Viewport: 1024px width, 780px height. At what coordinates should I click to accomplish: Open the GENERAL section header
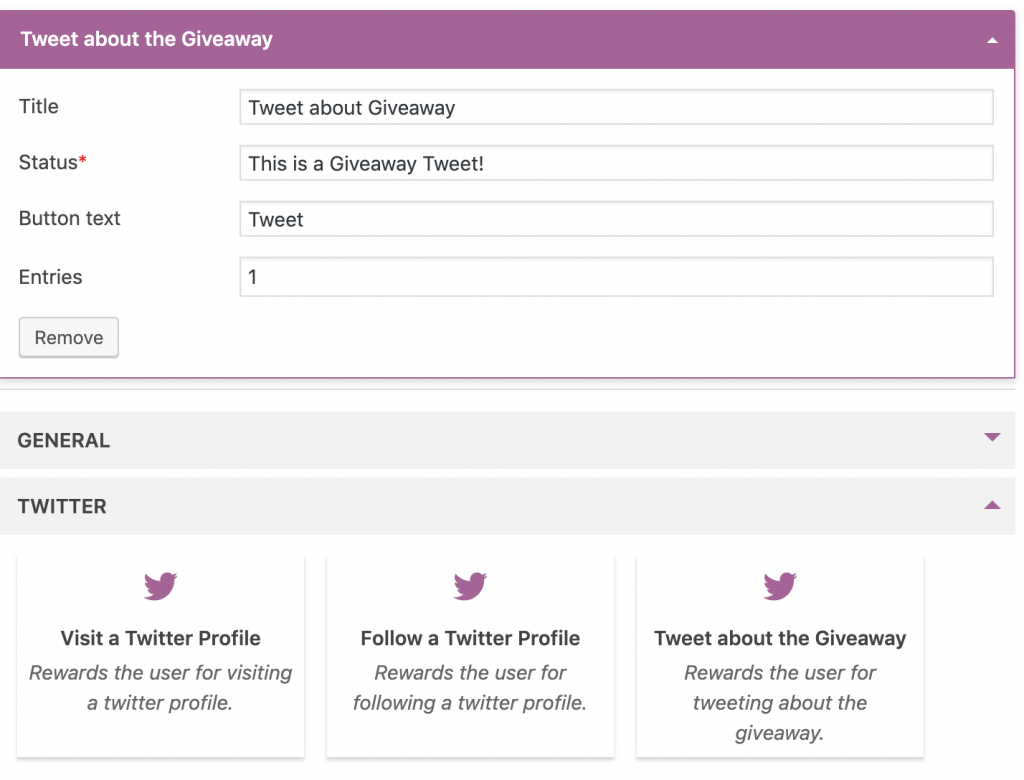507,440
